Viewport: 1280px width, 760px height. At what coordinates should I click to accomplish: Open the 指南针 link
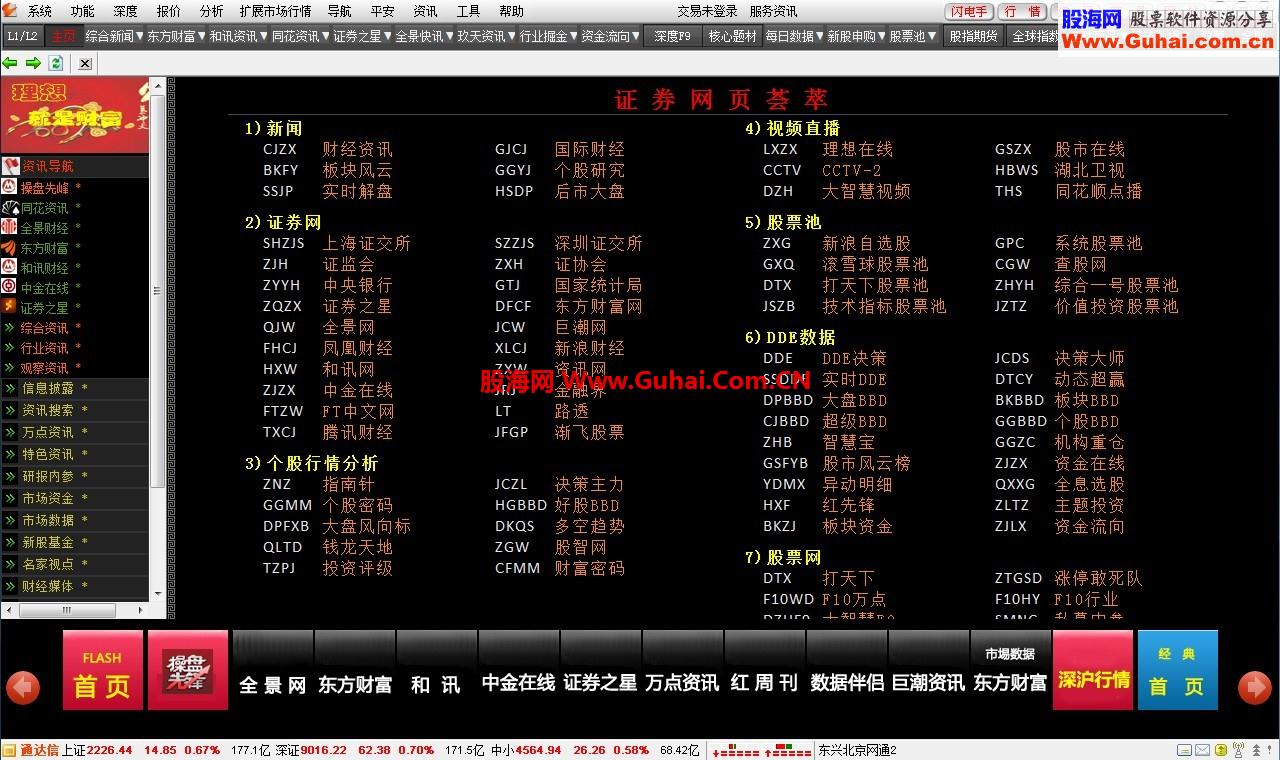[348, 484]
